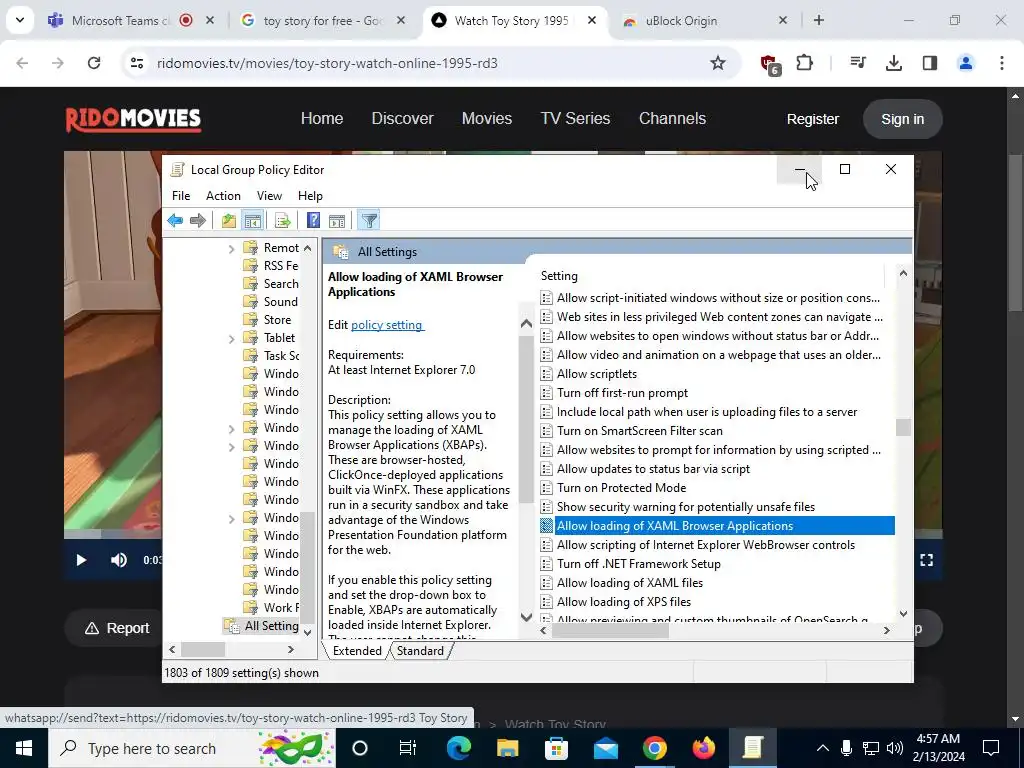Open the Discover page link
This screenshot has height=768, width=1024.
click(x=402, y=118)
